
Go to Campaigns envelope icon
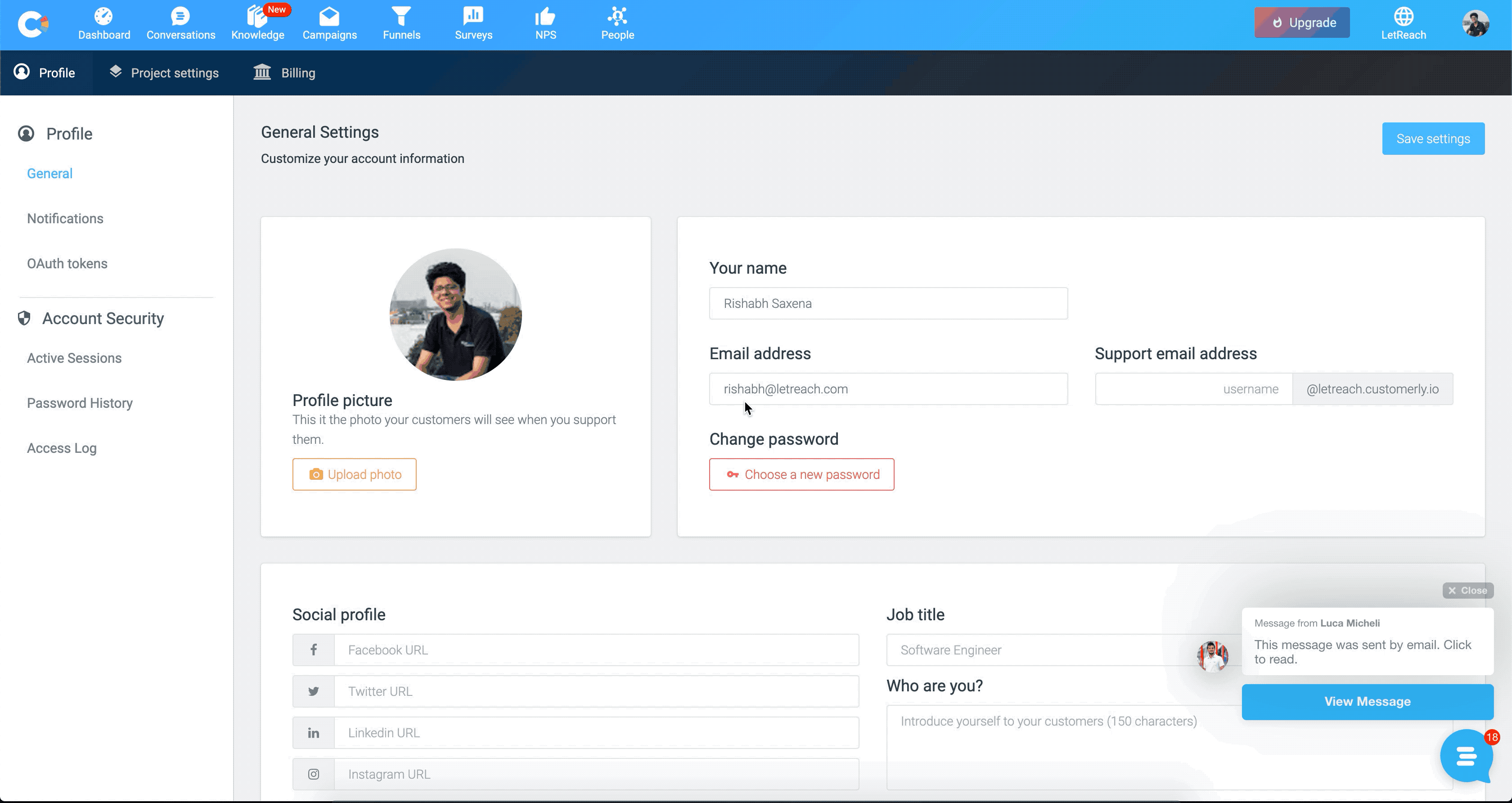tap(329, 17)
